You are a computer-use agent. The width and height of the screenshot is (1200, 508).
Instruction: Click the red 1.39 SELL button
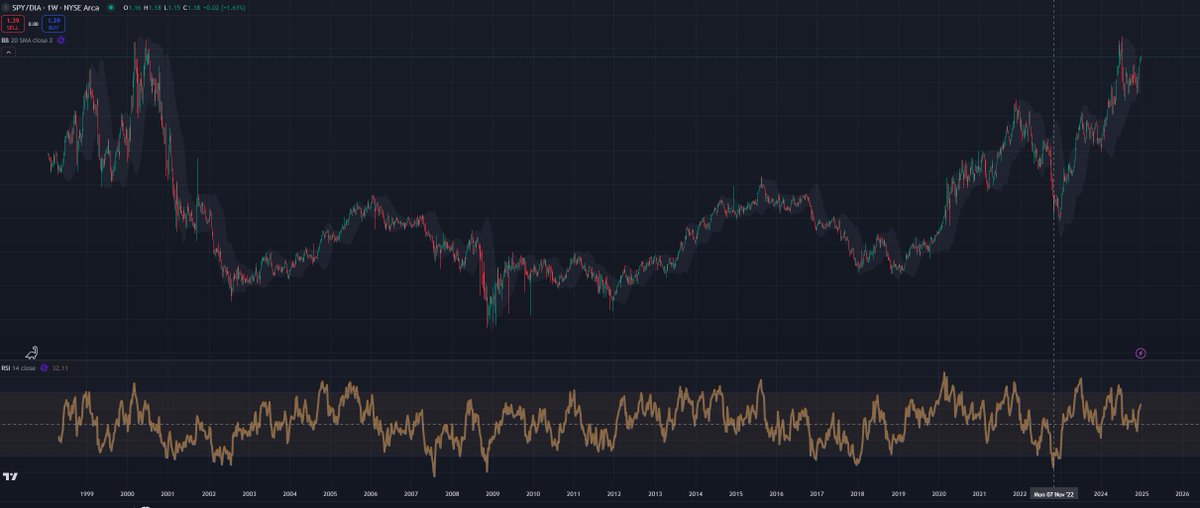pyautogui.click(x=13, y=24)
